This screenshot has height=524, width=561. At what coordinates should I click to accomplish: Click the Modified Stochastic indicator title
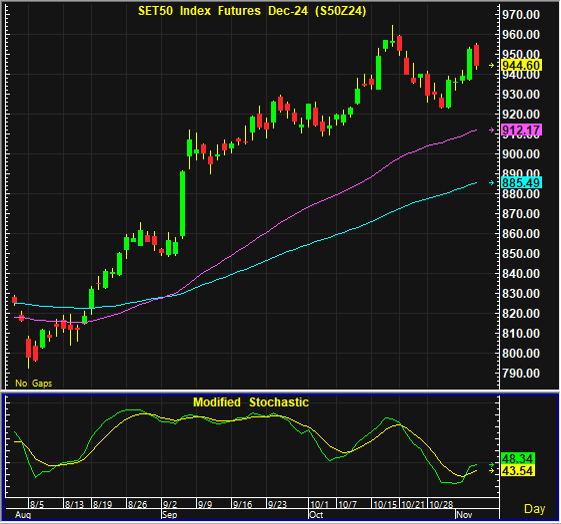pyautogui.click(x=251, y=402)
